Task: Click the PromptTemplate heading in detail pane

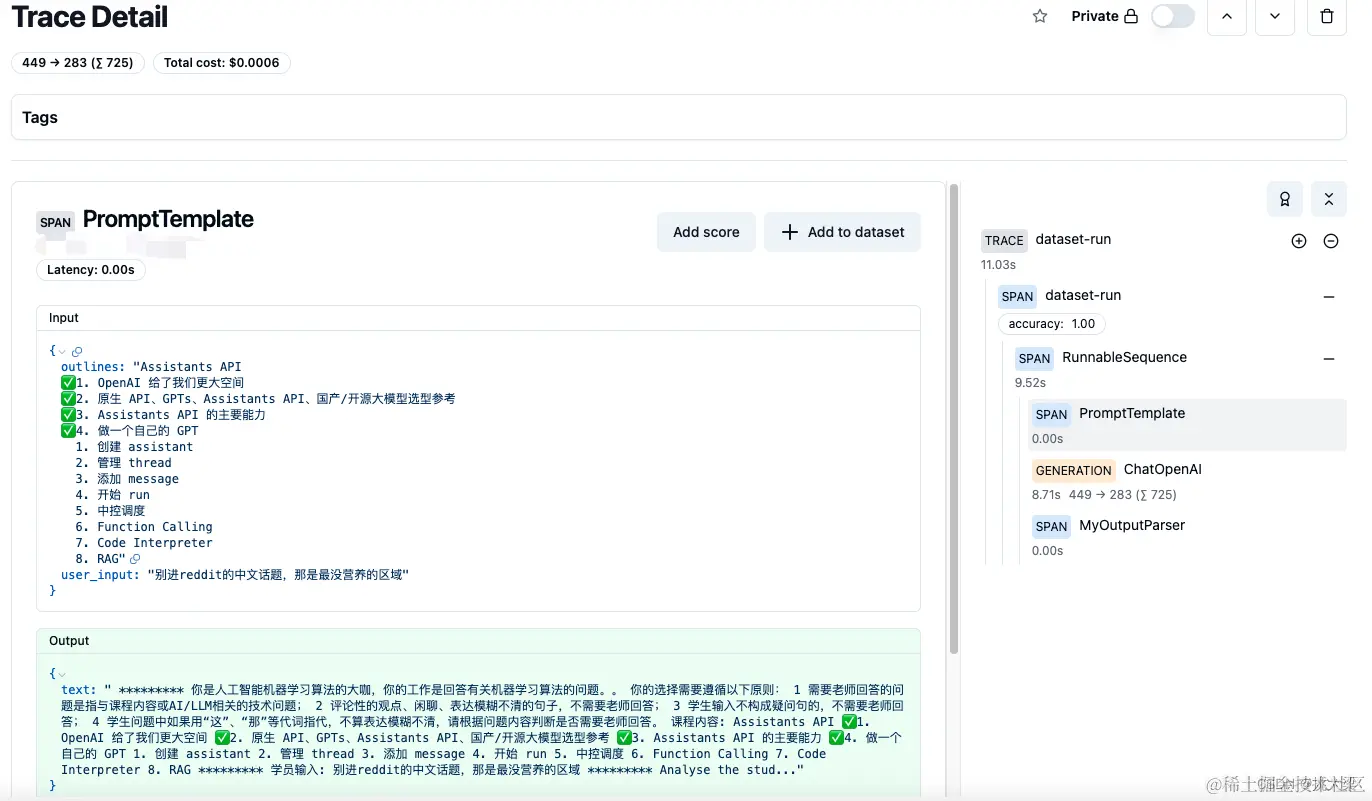Action: [x=168, y=219]
